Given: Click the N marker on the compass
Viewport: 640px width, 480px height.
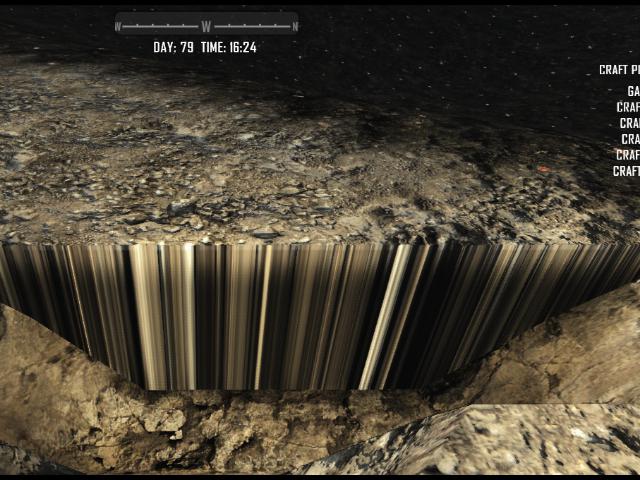Looking at the screenshot, I should click(295, 27).
